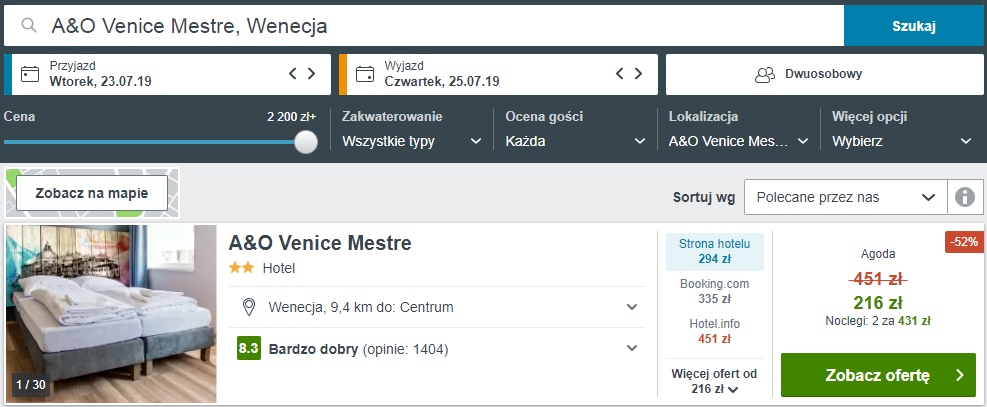Click the crossed-out 451 zł price
The height and width of the screenshot is (407, 987).
pyautogui.click(x=878, y=279)
